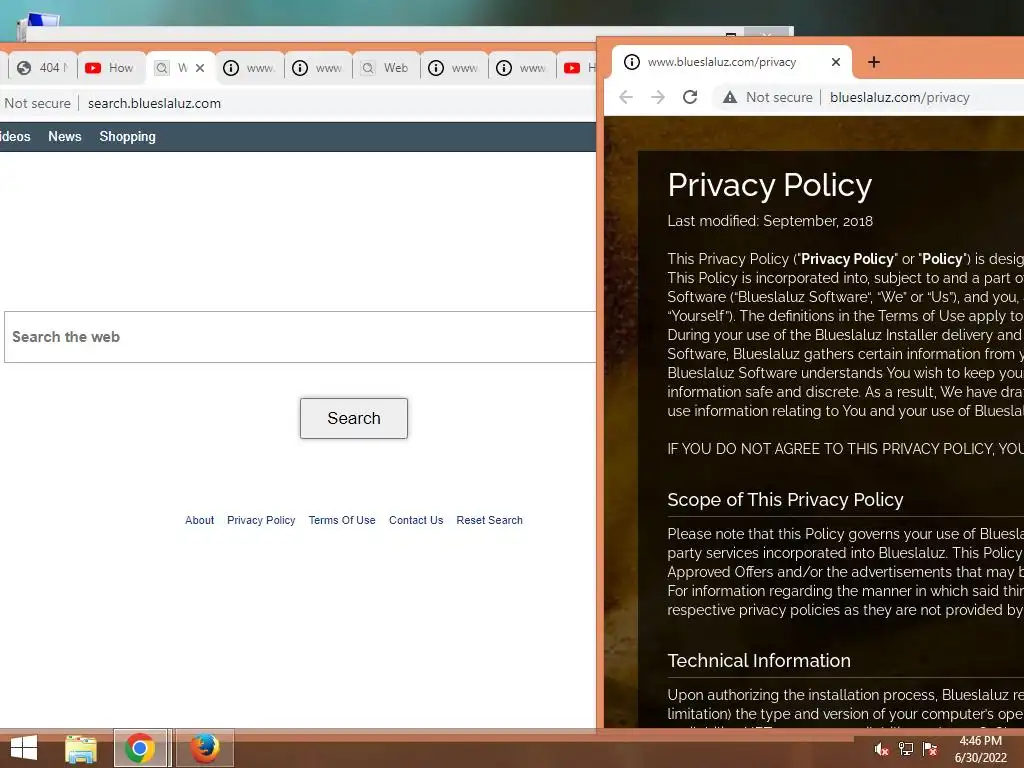The width and height of the screenshot is (1024, 768).
Task: Go forward in the privacy policy window
Action: [x=658, y=97]
